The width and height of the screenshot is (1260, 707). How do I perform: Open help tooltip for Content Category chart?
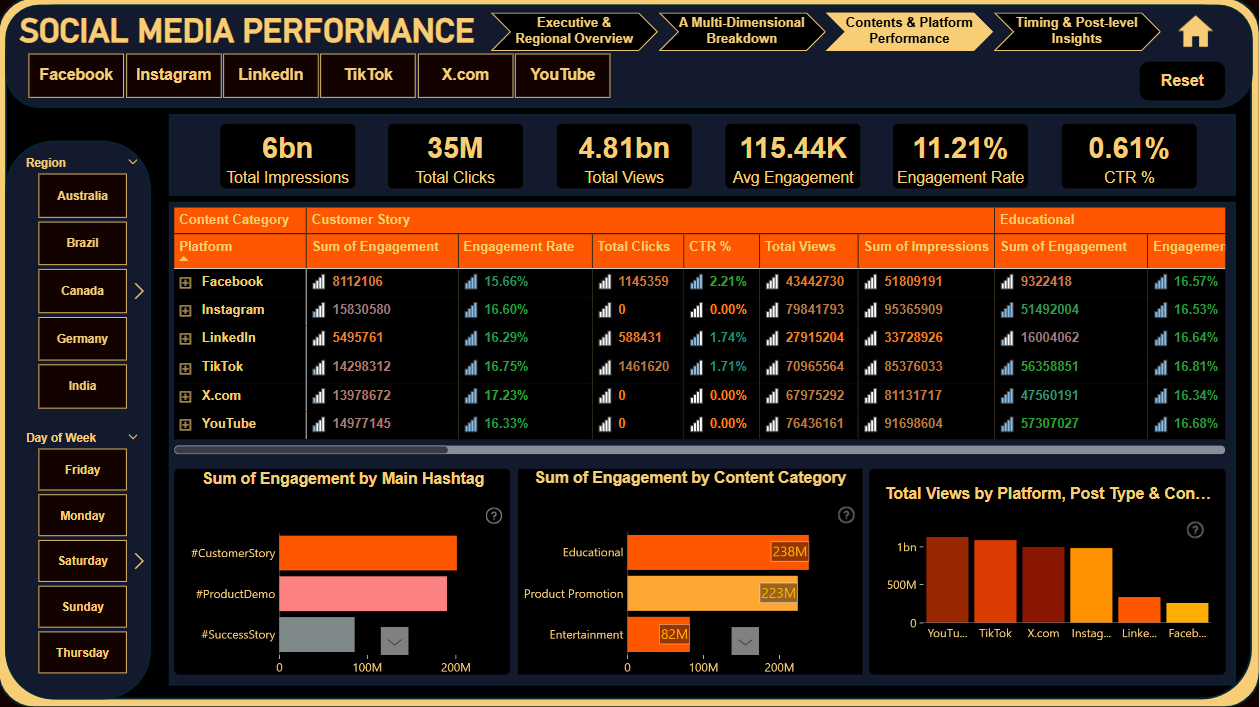click(846, 515)
